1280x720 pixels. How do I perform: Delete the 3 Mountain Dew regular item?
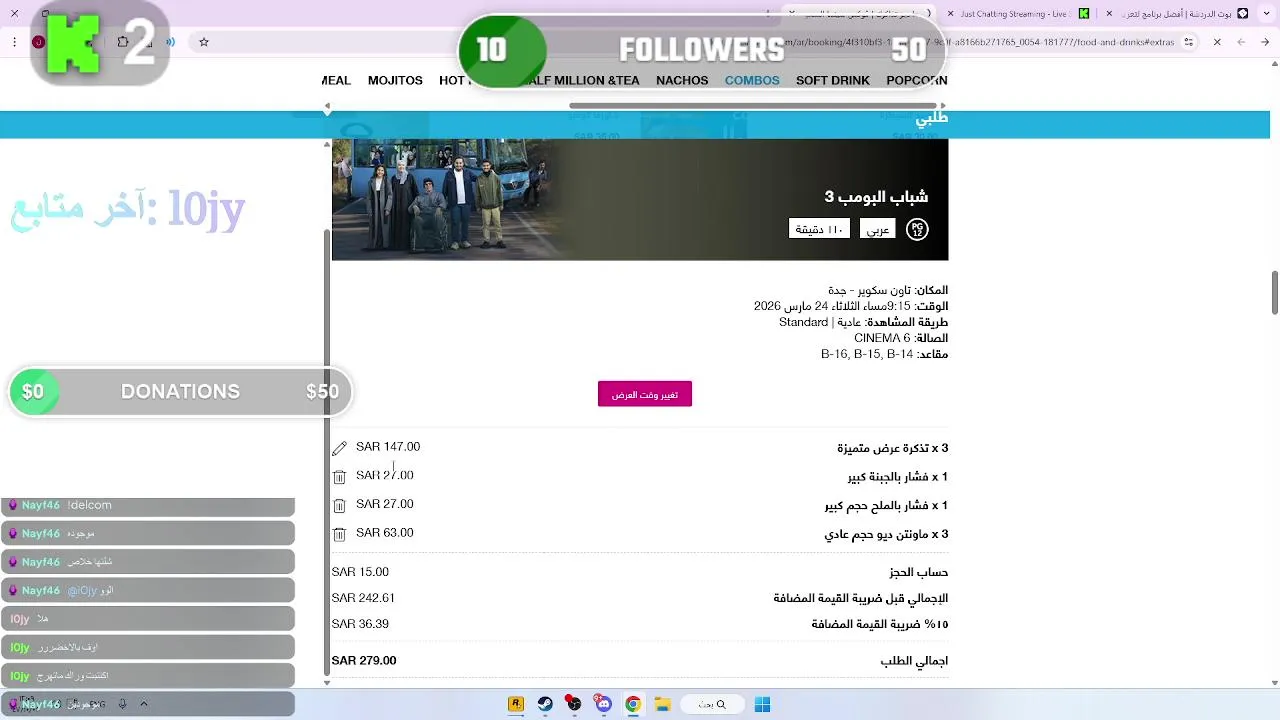click(x=339, y=535)
